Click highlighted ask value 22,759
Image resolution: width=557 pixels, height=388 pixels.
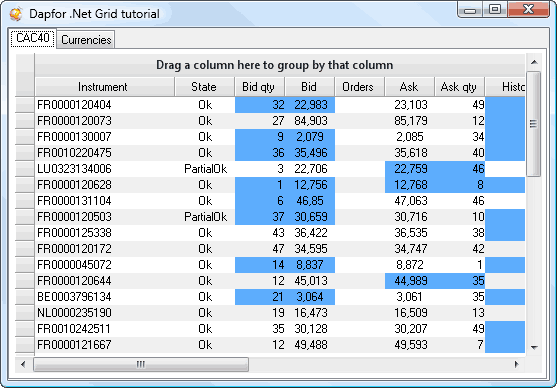(411, 169)
